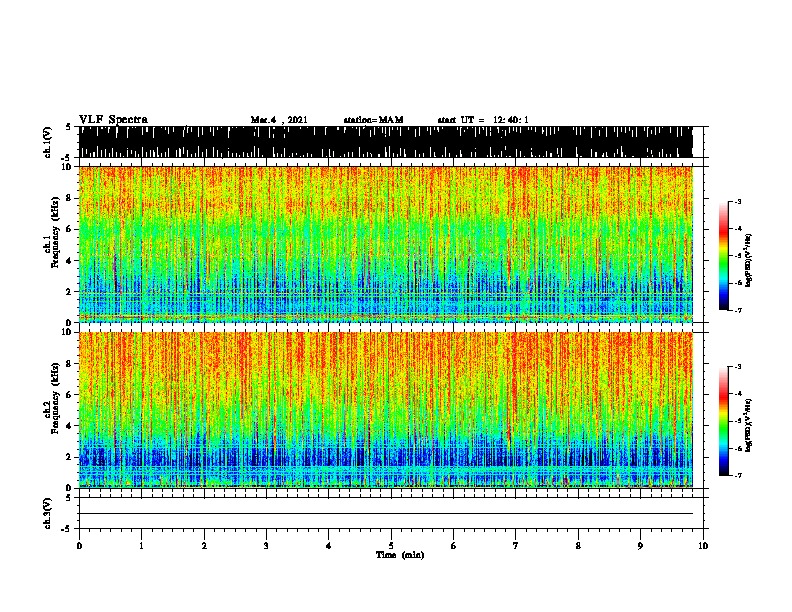This screenshot has width=792, height=612.
Task: Click the "VLF Spectra" title text
Action: (x=113, y=120)
